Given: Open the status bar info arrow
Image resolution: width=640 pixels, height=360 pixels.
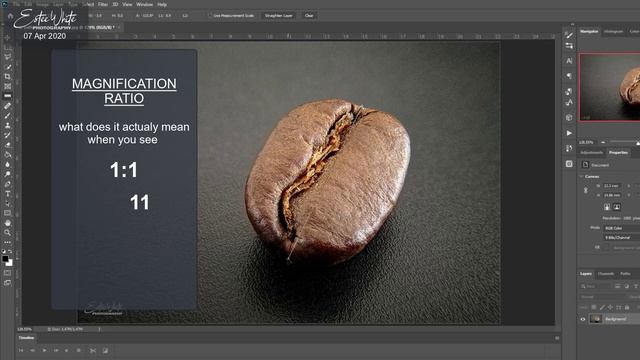Looking at the screenshot, I should 99,329.
